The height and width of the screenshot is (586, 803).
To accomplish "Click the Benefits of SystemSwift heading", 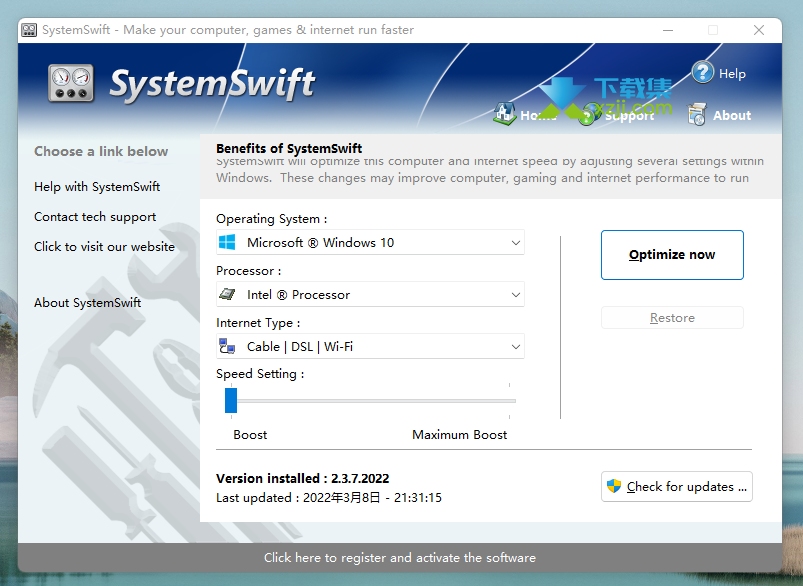I will pos(289,149).
